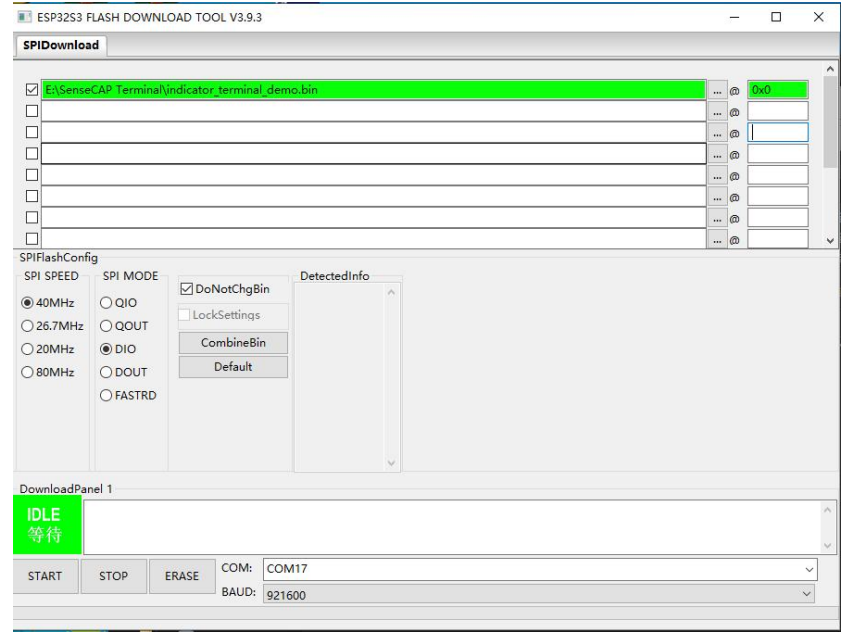Select 80MHz SPI speed
This screenshot has height=638, width=846.
point(30,373)
